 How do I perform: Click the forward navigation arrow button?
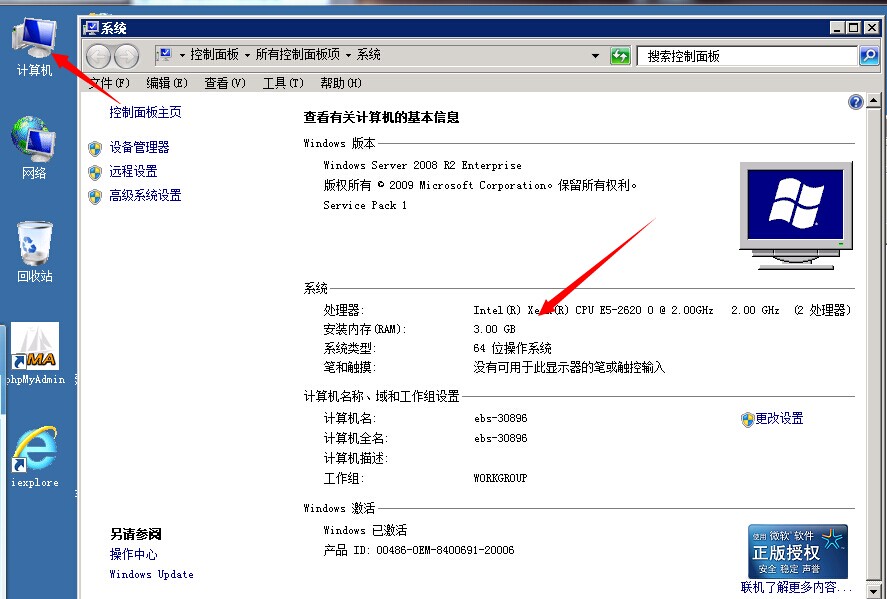[127, 56]
